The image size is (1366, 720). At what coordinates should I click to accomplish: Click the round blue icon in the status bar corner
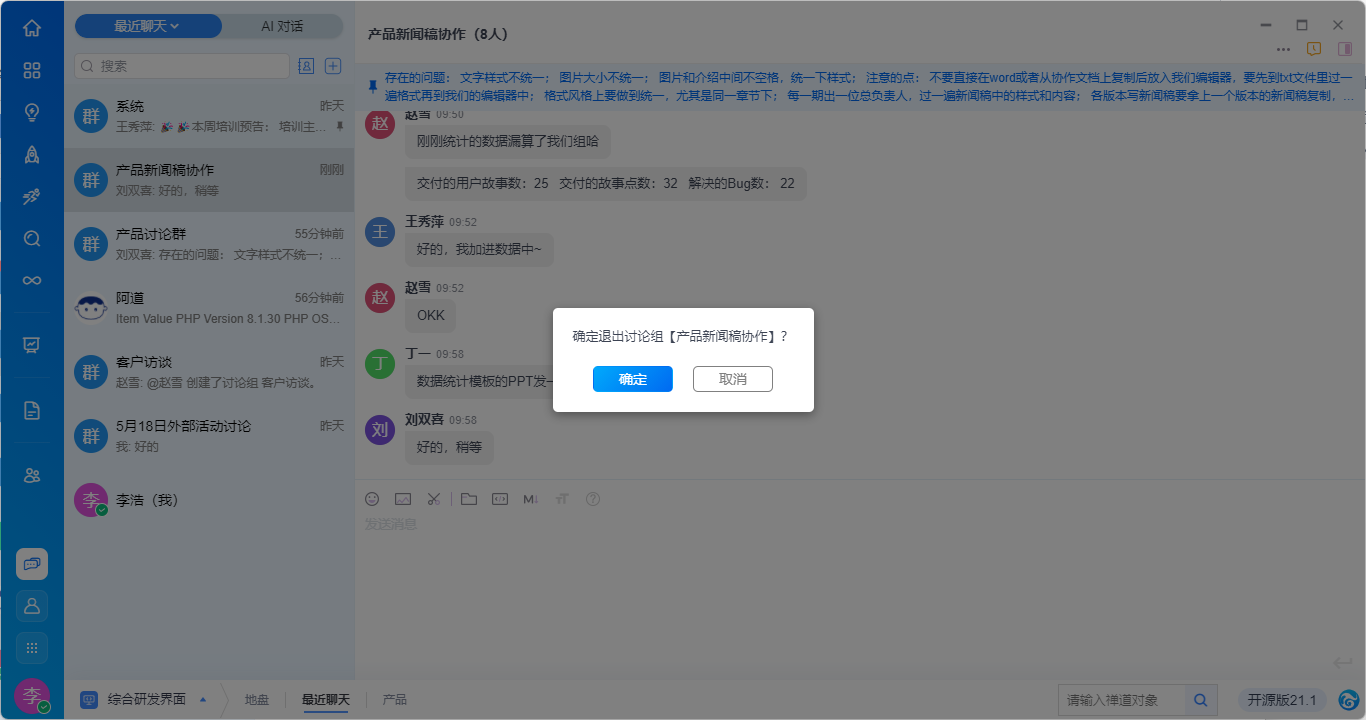coord(1349,700)
